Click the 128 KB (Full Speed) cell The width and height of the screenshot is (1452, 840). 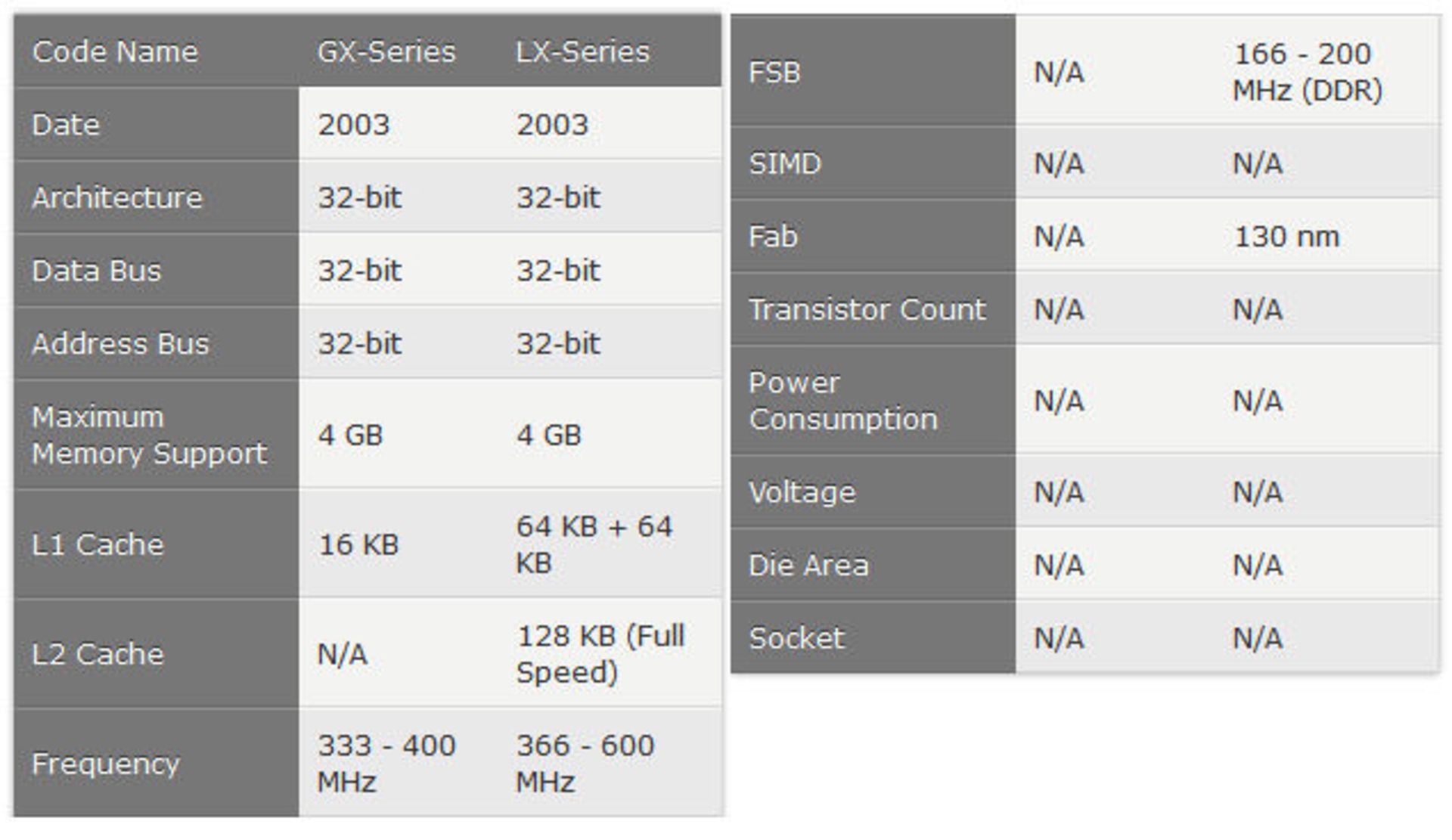tap(600, 654)
